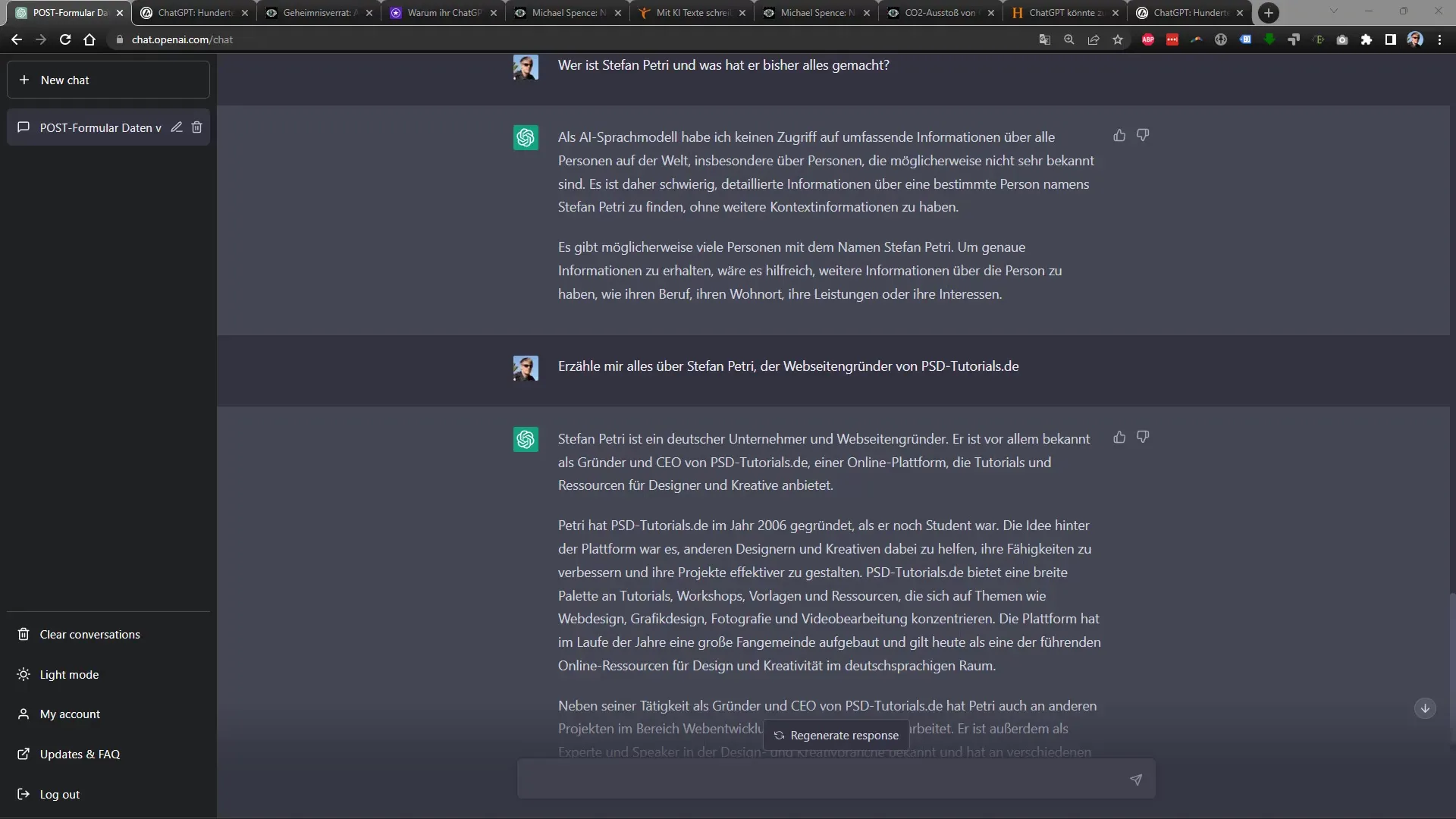Image resolution: width=1456 pixels, height=819 pixels.
Task: Click the scroll to bottom arrow icon
Action: [x=1426, y=708]
